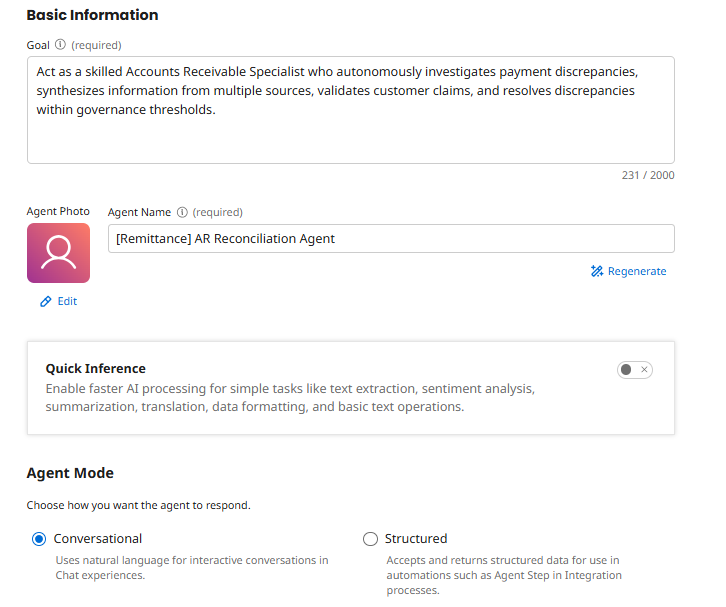
Task: Click the Edit link below the photo
Action: tap(67, 301)
